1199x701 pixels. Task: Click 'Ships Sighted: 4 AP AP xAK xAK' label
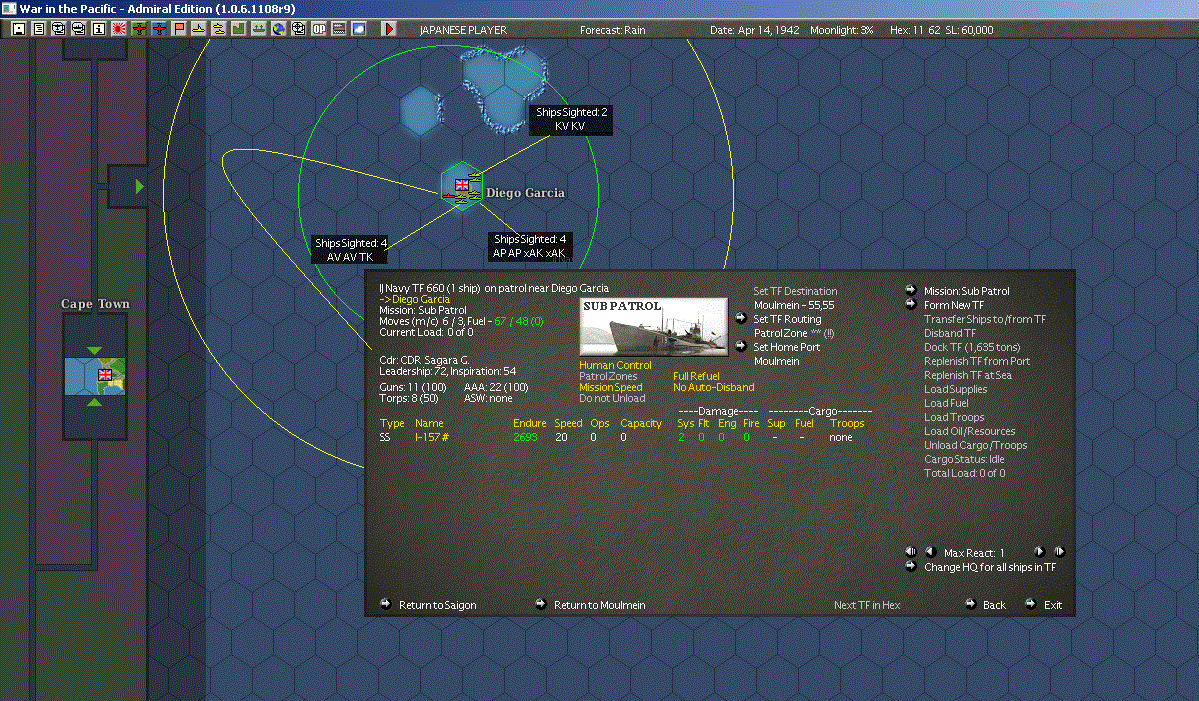(529, 246)
